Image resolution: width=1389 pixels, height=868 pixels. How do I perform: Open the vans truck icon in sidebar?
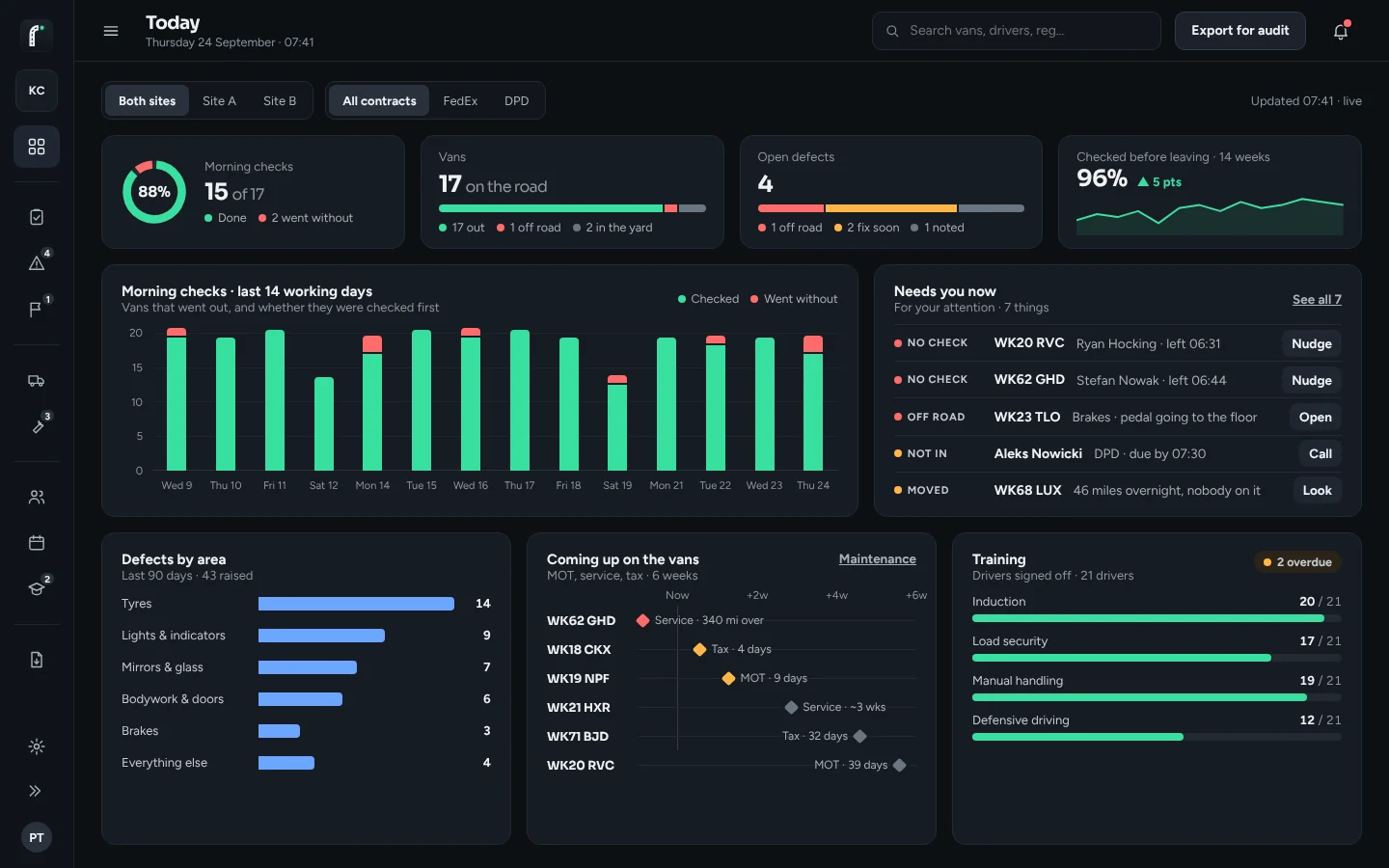coord(37,381)
